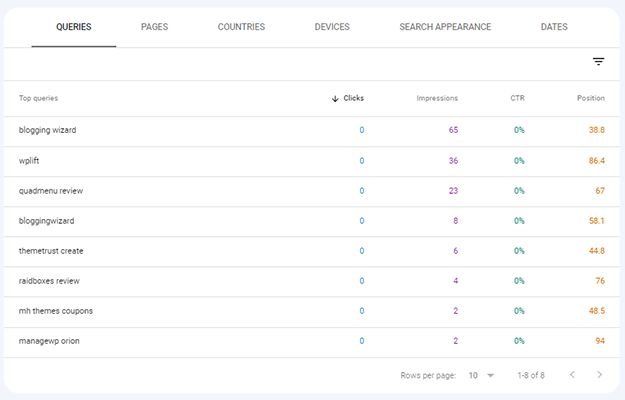Select the 'mh themes coupons' query
This screenshot has width=625, height=400.
(x=56, y=311)
